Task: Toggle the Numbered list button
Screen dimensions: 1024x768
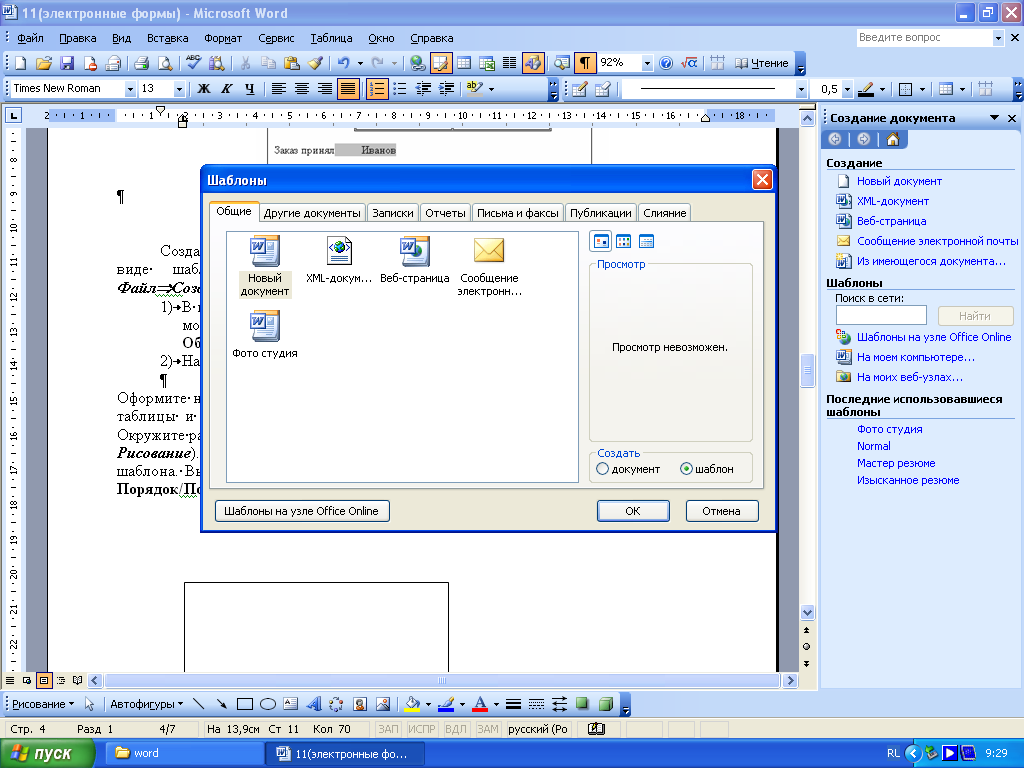Action: click(377, 89)
